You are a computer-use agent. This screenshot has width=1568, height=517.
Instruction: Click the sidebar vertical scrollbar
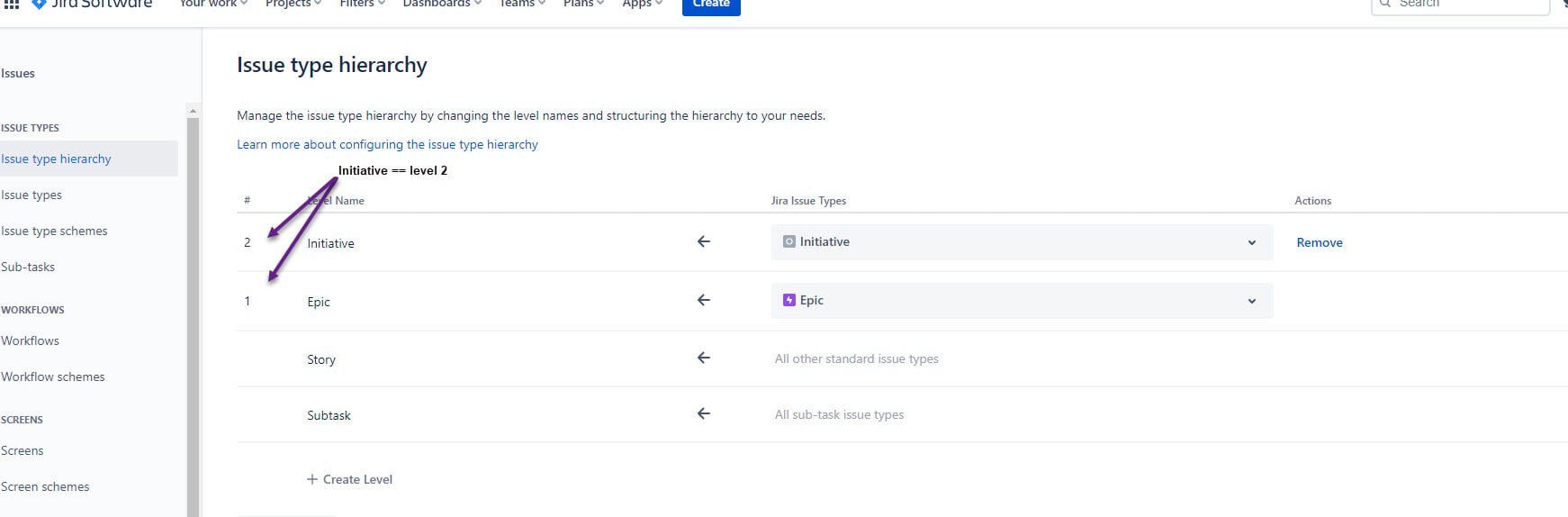pos(193,317)
